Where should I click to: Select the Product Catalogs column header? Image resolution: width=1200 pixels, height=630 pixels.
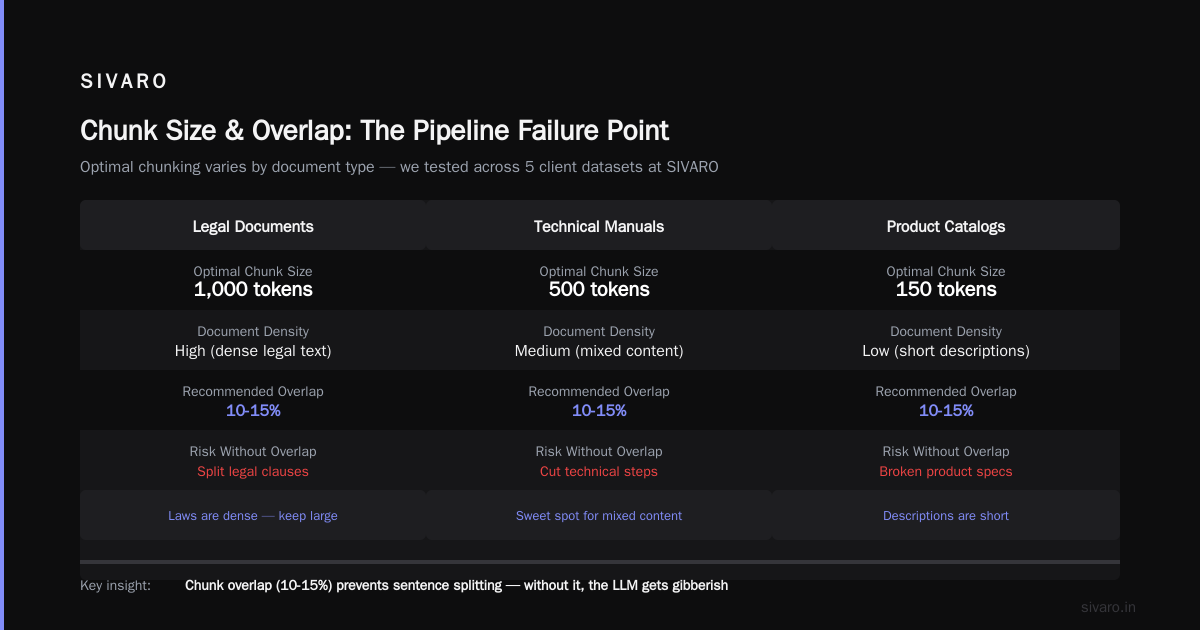pos(946,226)
